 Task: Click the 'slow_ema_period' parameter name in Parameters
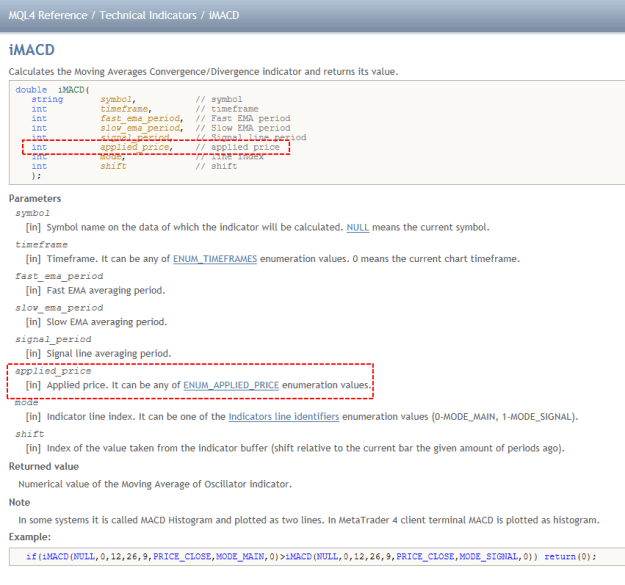pyautogui.click(x=59, y=308)
